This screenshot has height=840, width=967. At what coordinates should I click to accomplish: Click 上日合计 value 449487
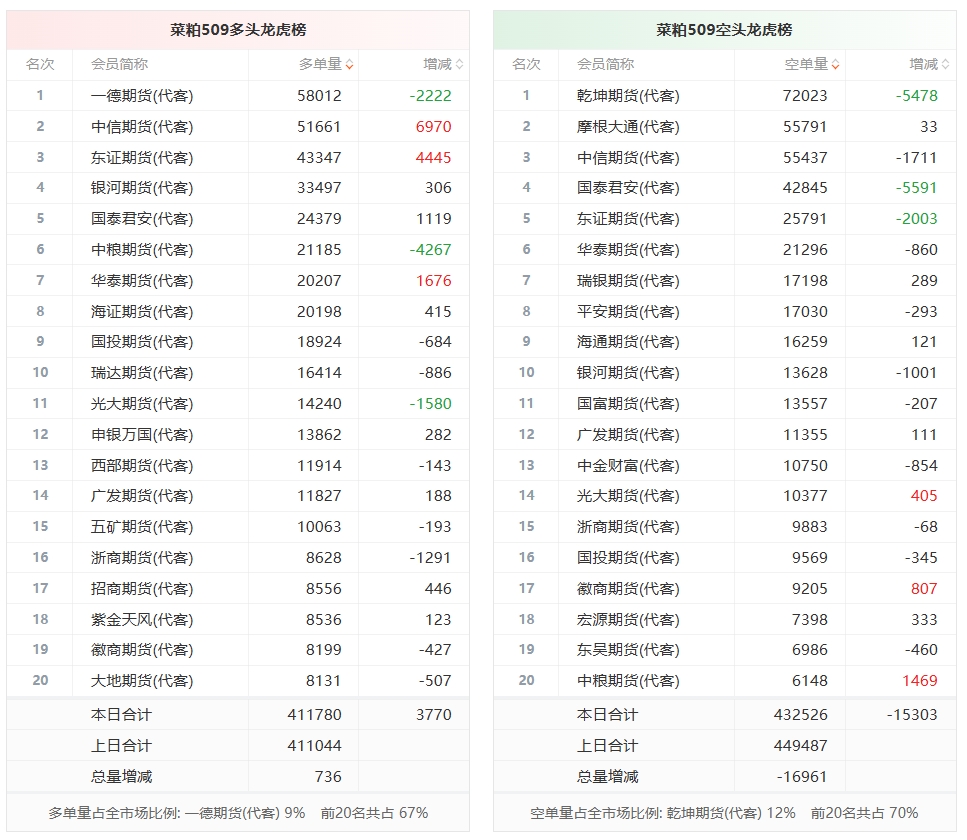pyautogui.click(x=800, y=745)
